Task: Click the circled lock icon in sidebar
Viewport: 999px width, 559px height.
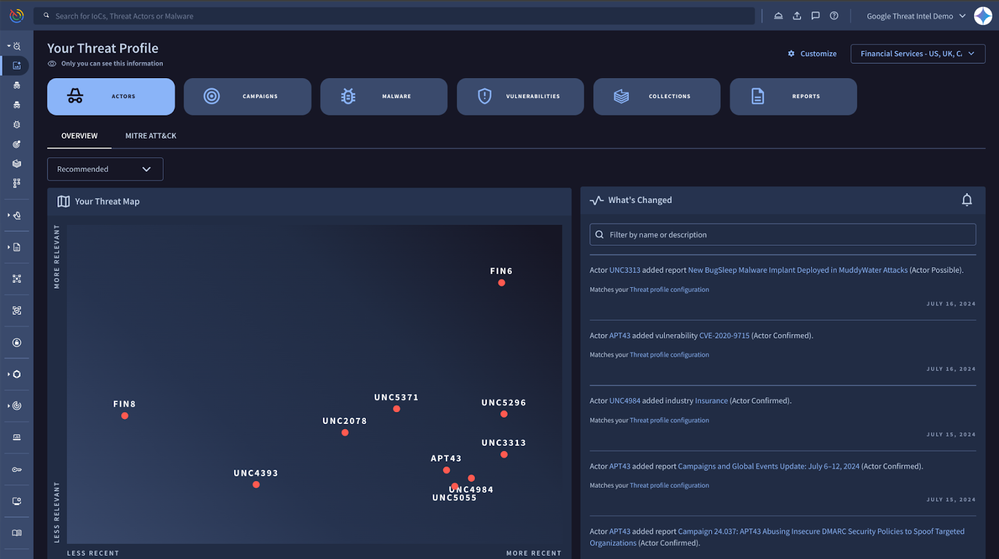Action: click(x=17, y=342)
